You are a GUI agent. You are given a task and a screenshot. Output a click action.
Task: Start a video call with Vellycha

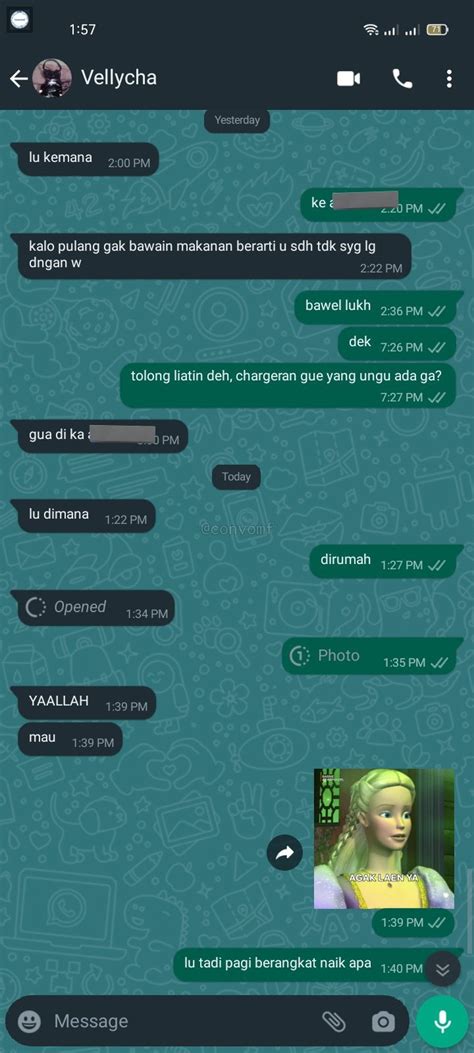348,79
